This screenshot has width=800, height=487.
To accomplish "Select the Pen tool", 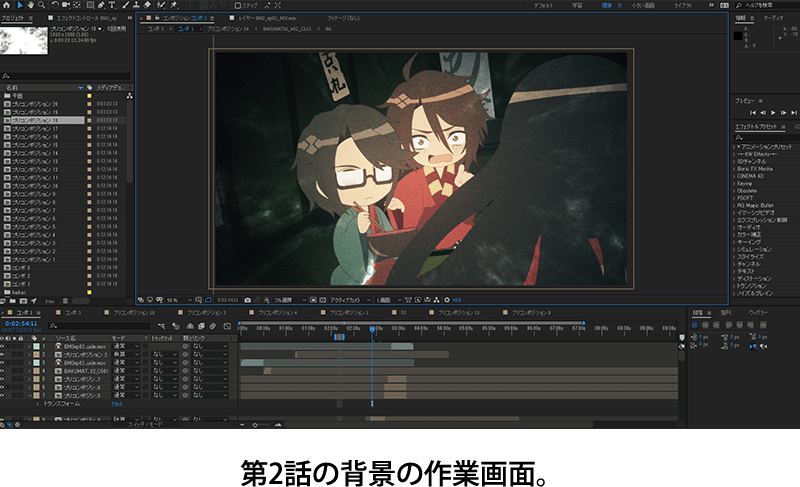I will [x=101, y=5].
